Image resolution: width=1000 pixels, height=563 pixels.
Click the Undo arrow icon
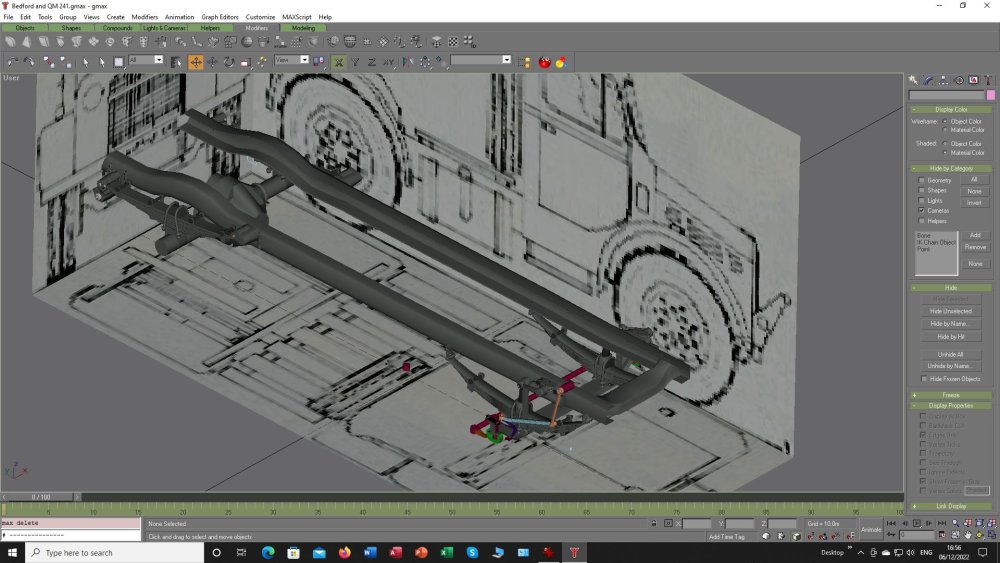coord(12,62)
